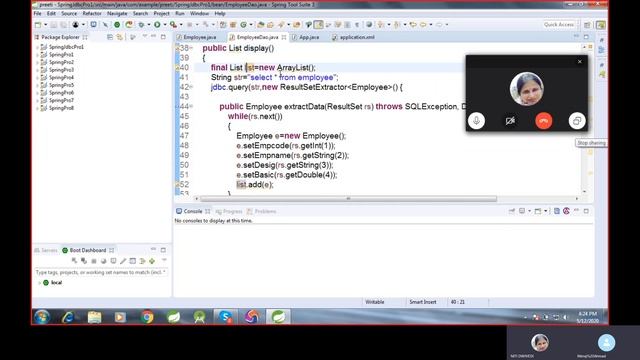This screenshot has width=640, height=360.
Task: Click Open Console icon in Console toolbar
Action: [x=538, y=211]
